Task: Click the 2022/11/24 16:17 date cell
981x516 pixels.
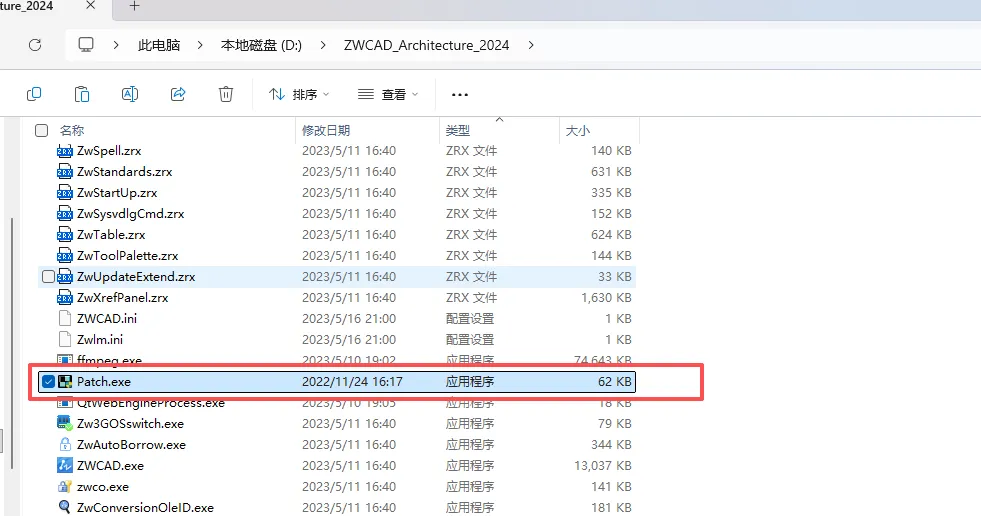Action: click(x=352, y=381)
